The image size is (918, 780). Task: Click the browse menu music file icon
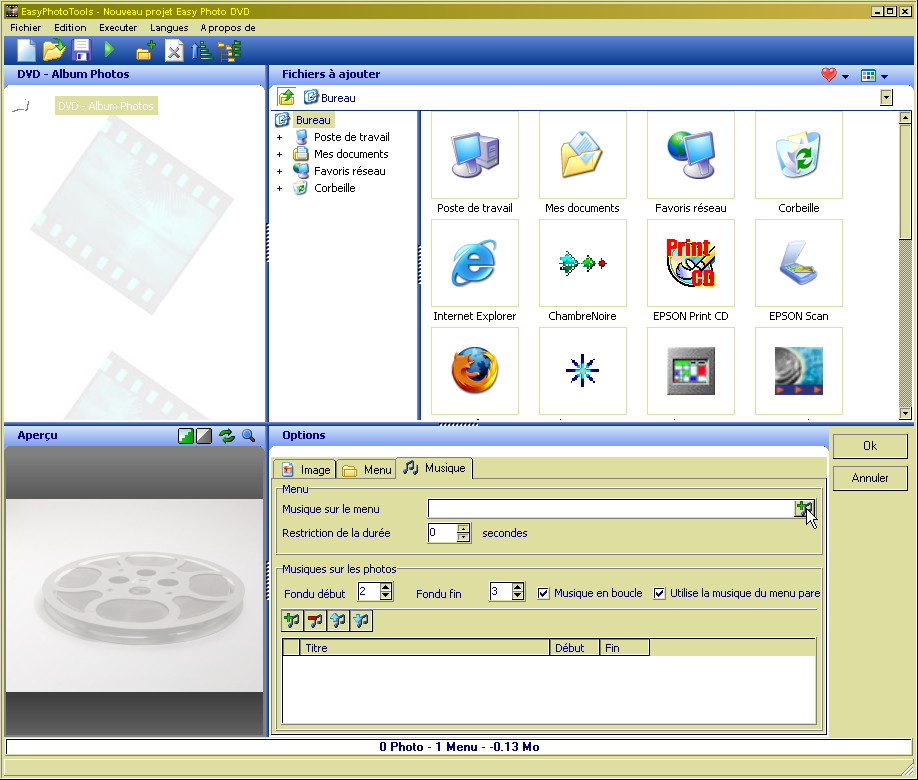point(804,509)
